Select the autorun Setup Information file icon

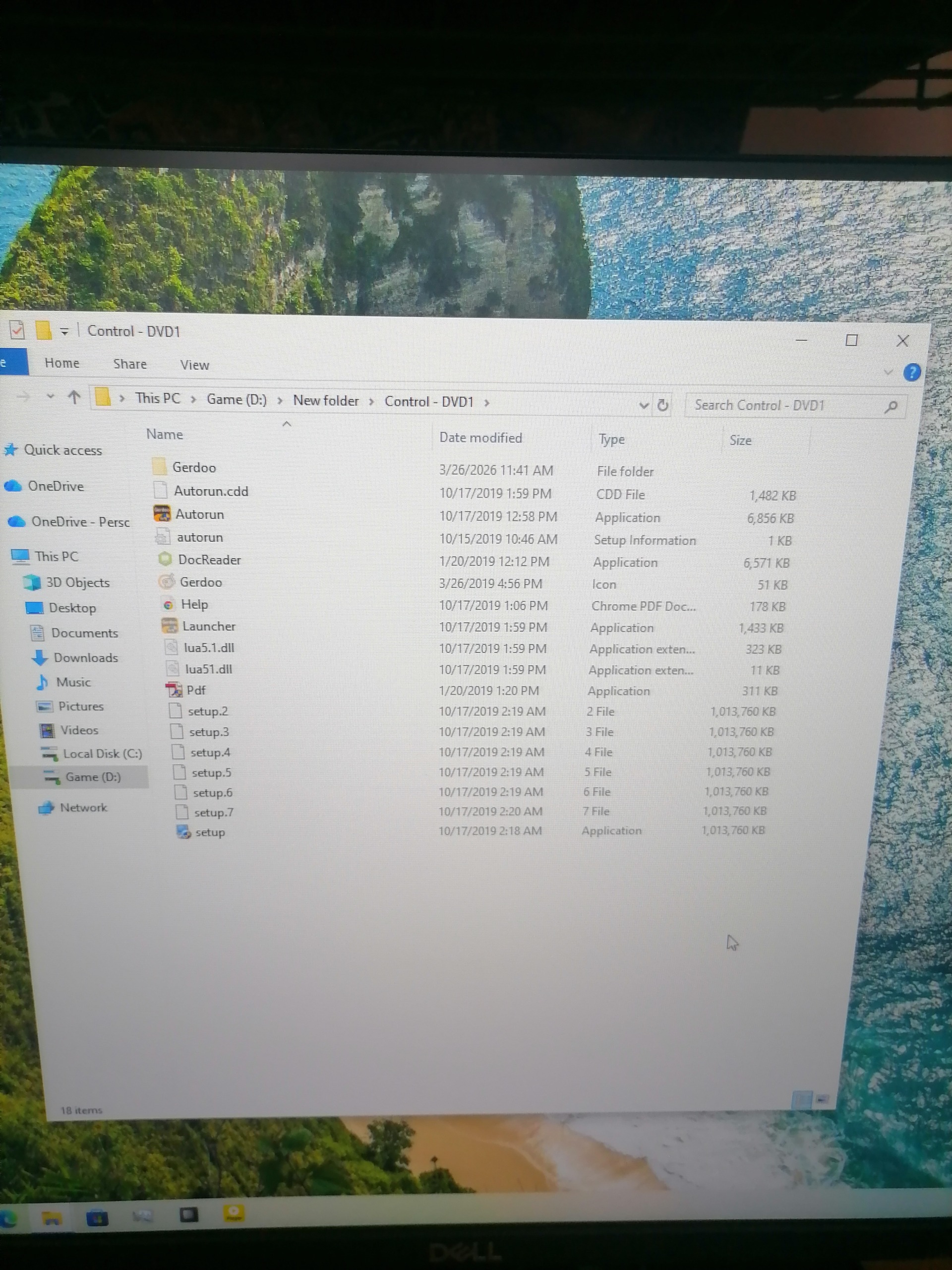[163, 536]
